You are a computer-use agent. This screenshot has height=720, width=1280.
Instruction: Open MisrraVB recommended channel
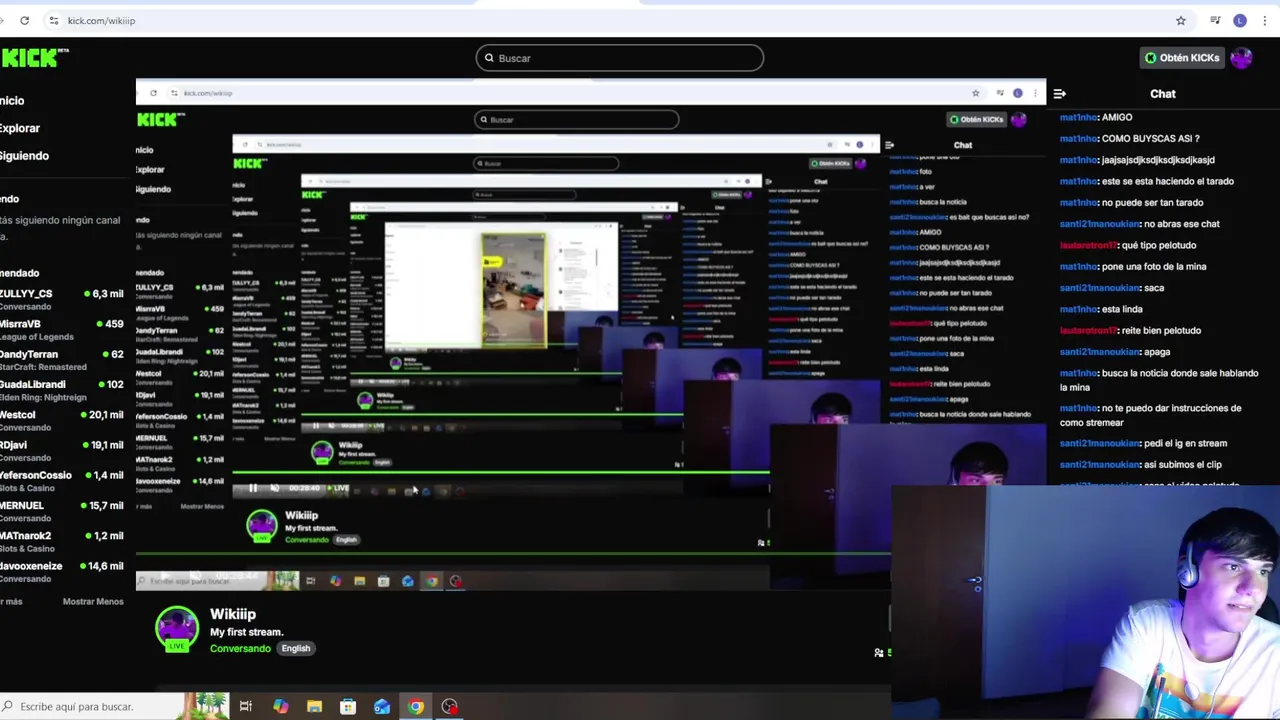click(x=62, y=329)
